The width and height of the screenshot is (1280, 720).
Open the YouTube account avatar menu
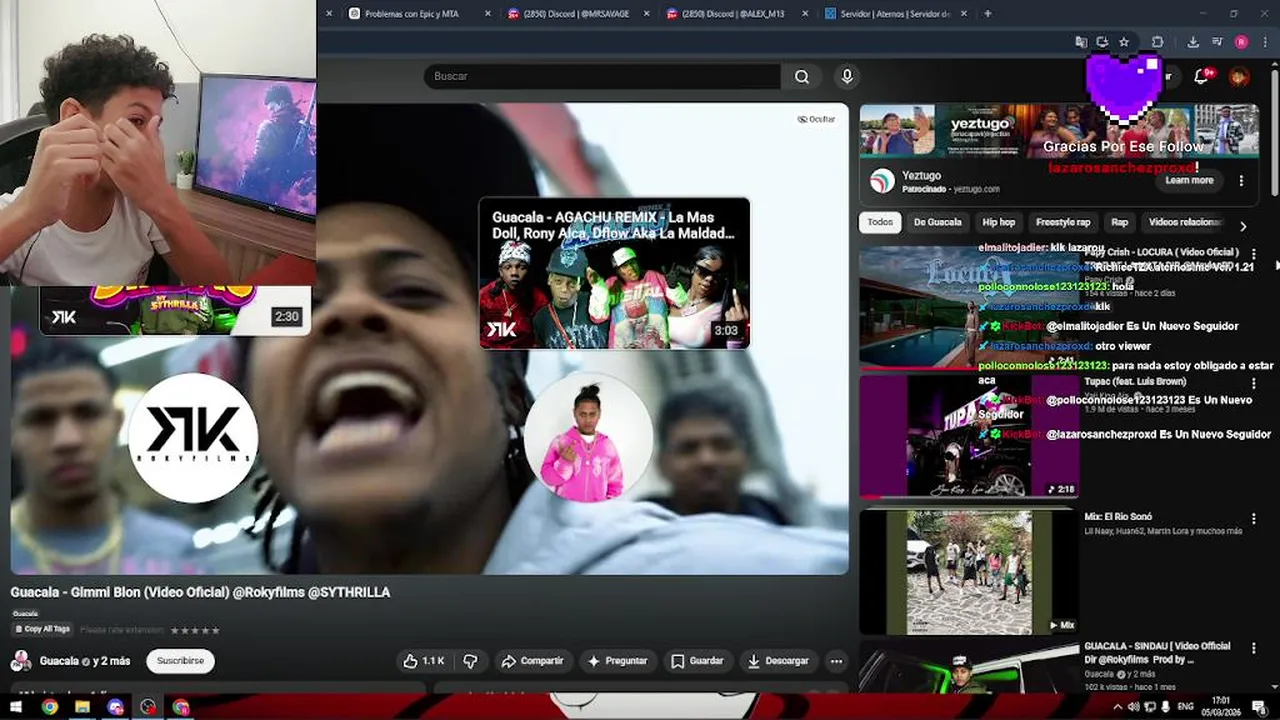(x=1239, y=76)
